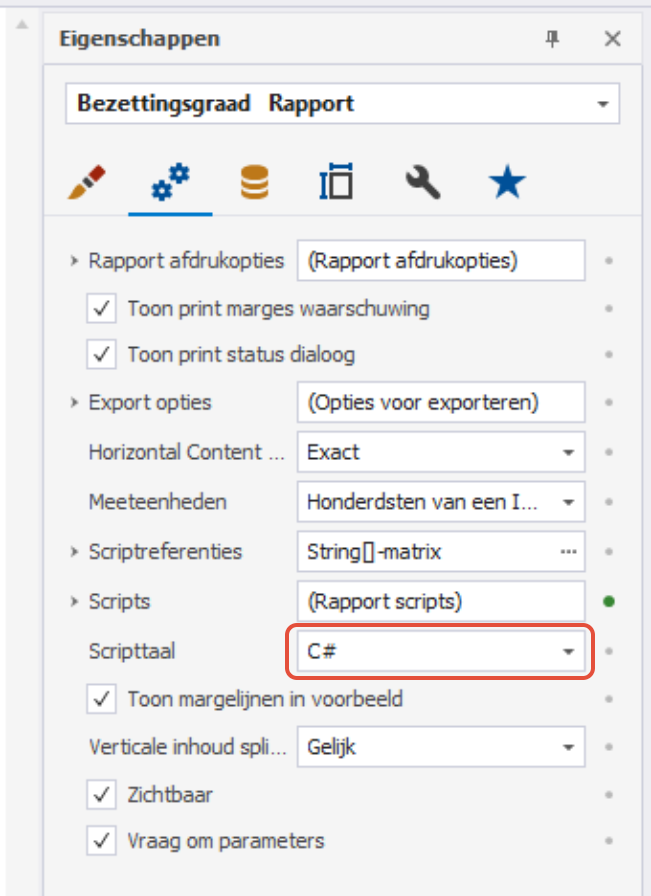Close the Eigenschappen panel
Image resolution: width=651 pixels, height=896 pixels.
pyautogui.click(x=613, y=39)
